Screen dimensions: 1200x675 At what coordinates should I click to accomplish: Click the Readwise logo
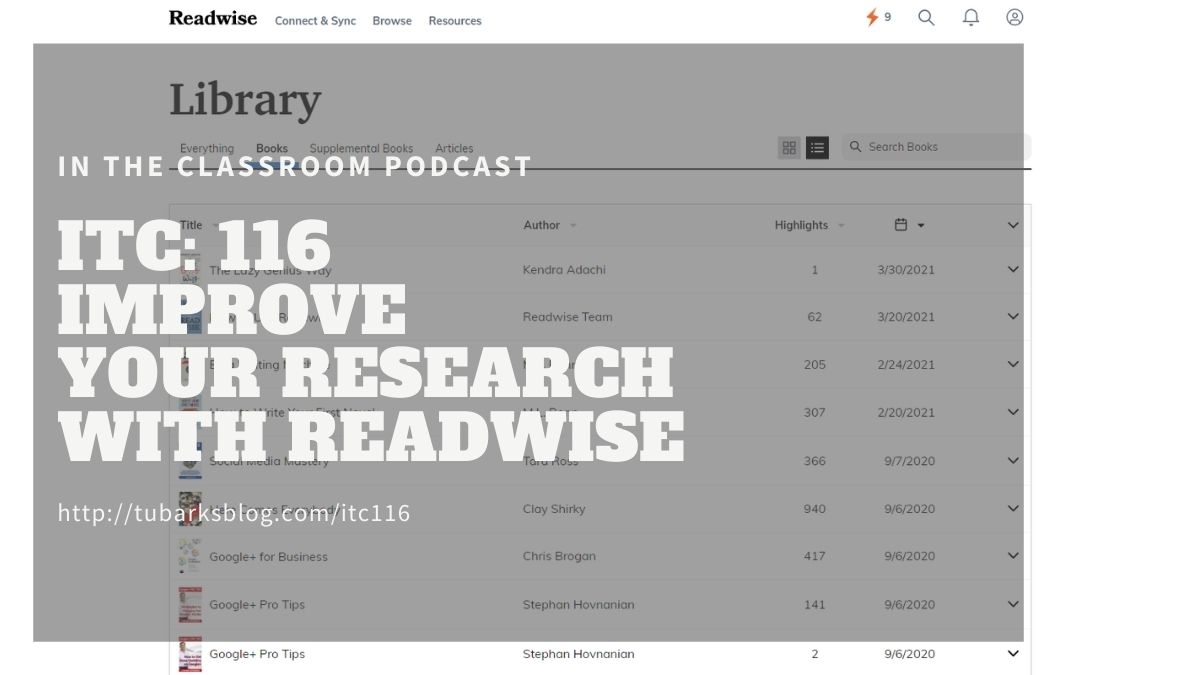point(212,18)
